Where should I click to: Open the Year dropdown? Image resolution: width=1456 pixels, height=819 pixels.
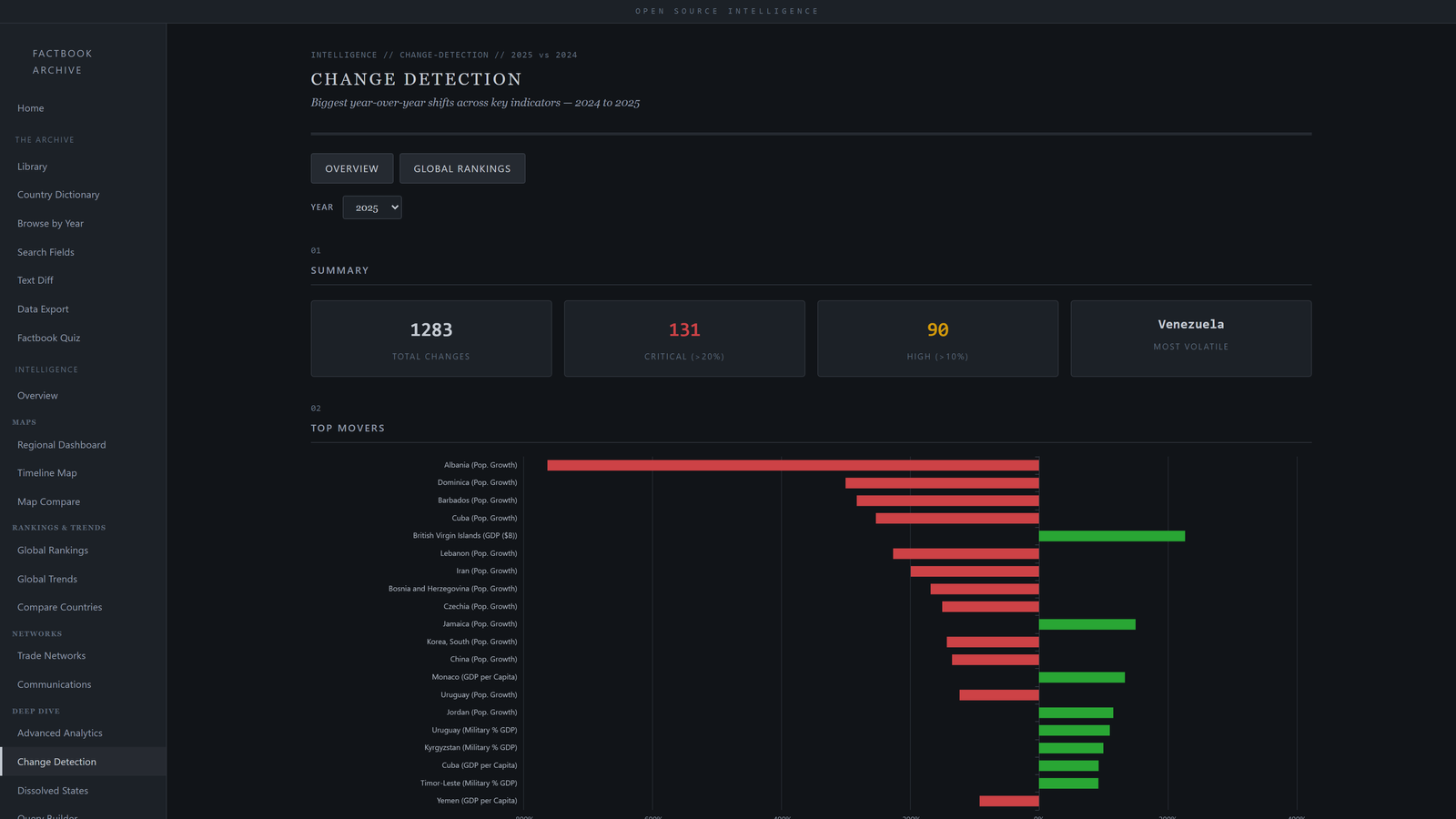coord(371,207)
